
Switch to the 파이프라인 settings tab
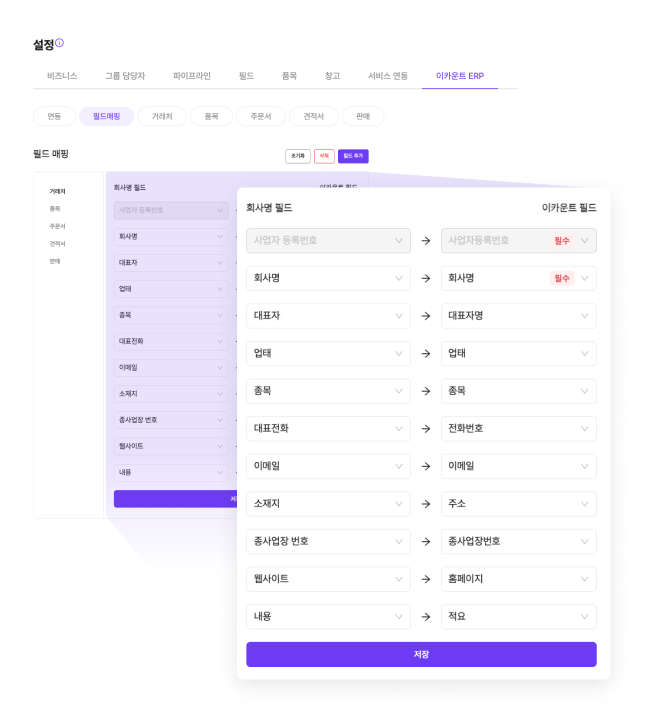tap(192, 76)
